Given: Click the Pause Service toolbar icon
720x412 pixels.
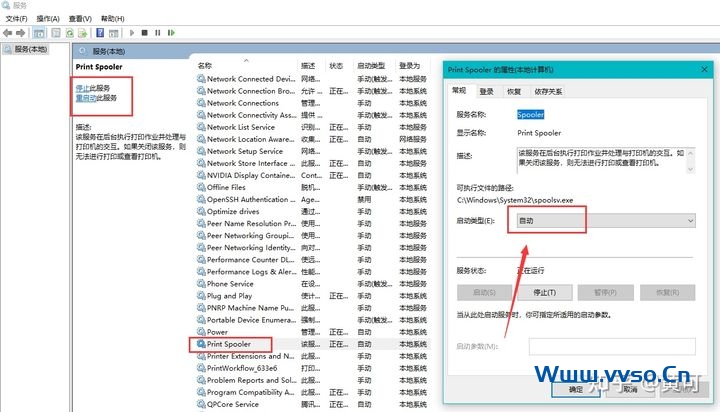Looking at the screenshot, I should 158,32.
